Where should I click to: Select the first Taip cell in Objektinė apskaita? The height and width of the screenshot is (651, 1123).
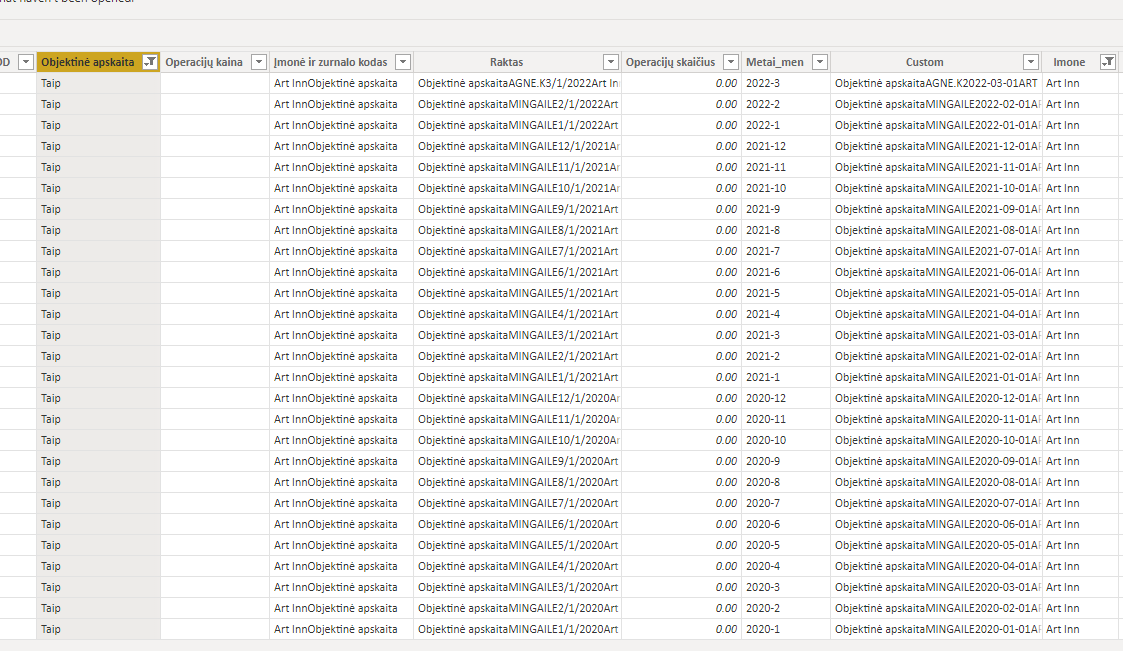coord(99,83)
